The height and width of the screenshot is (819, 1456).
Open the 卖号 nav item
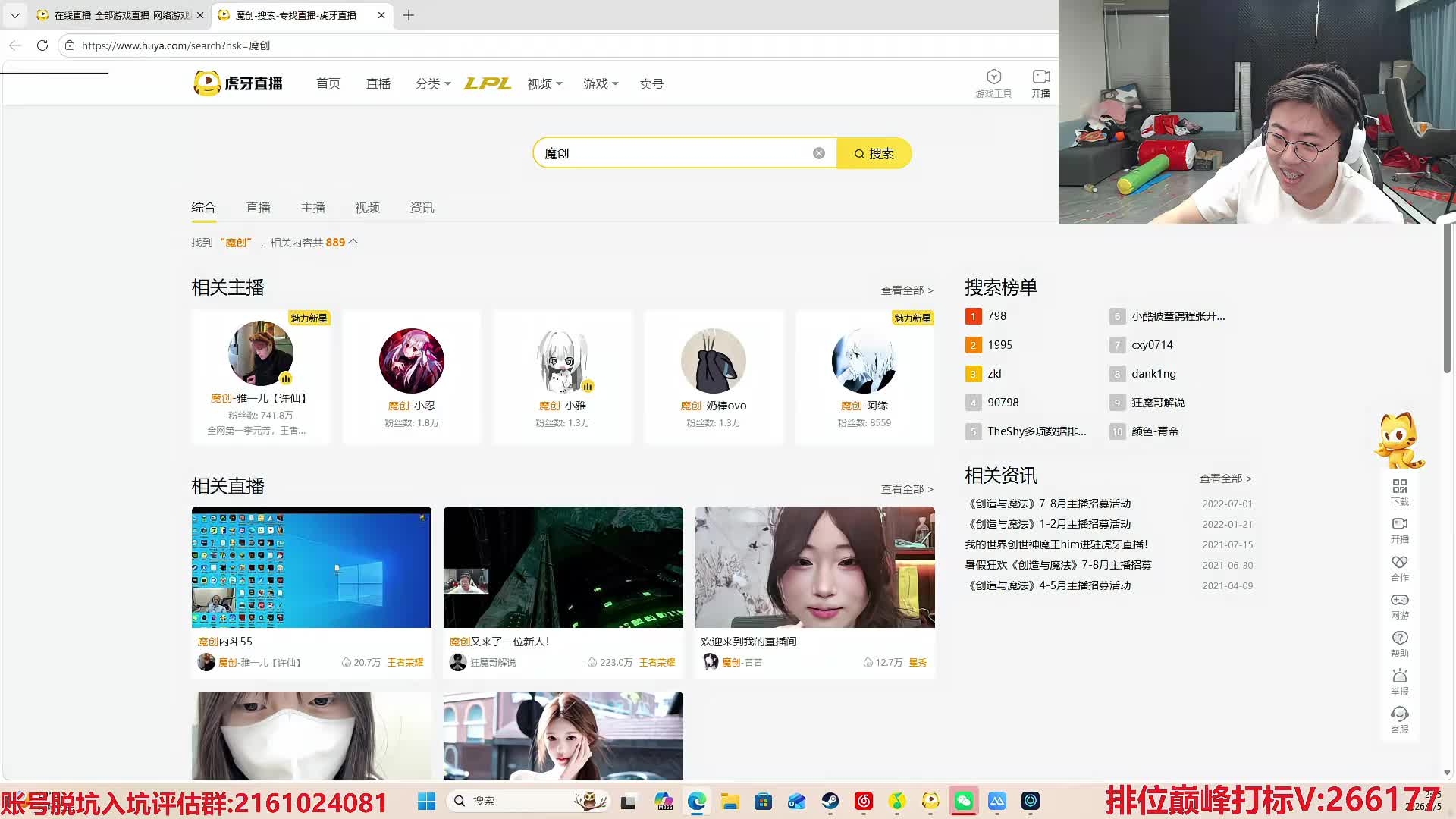(x=651, y=83)
